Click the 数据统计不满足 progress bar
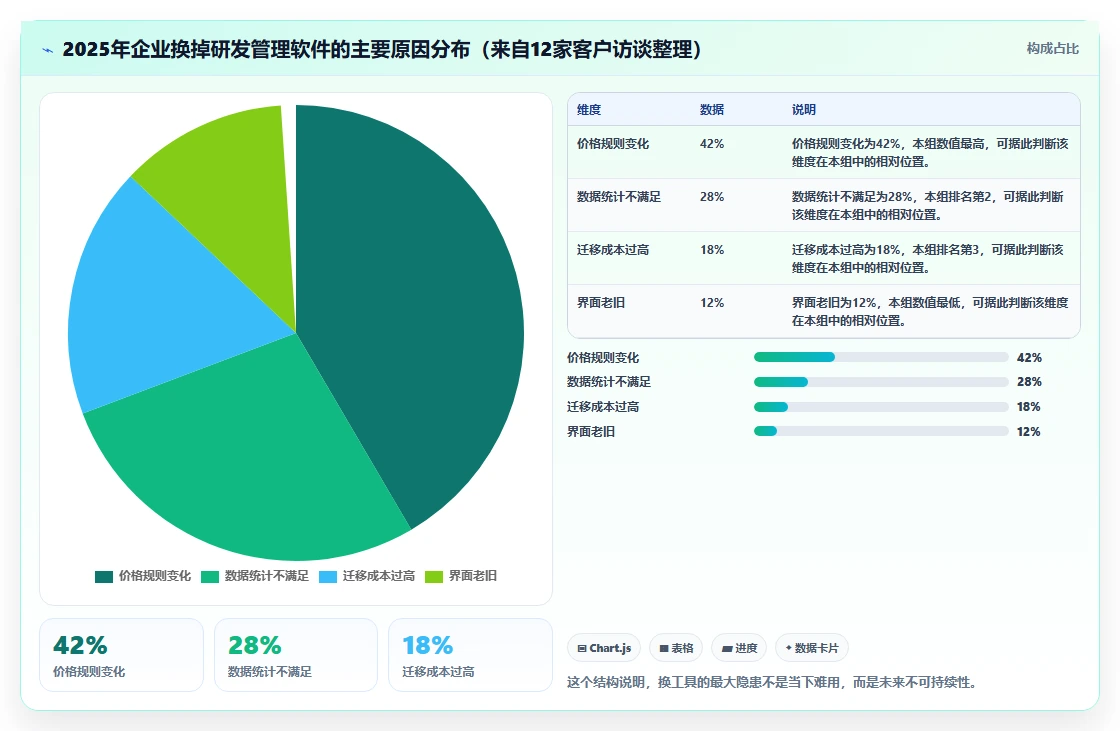The width and height of the screenshot is (1120, 731). click(881, 382)
